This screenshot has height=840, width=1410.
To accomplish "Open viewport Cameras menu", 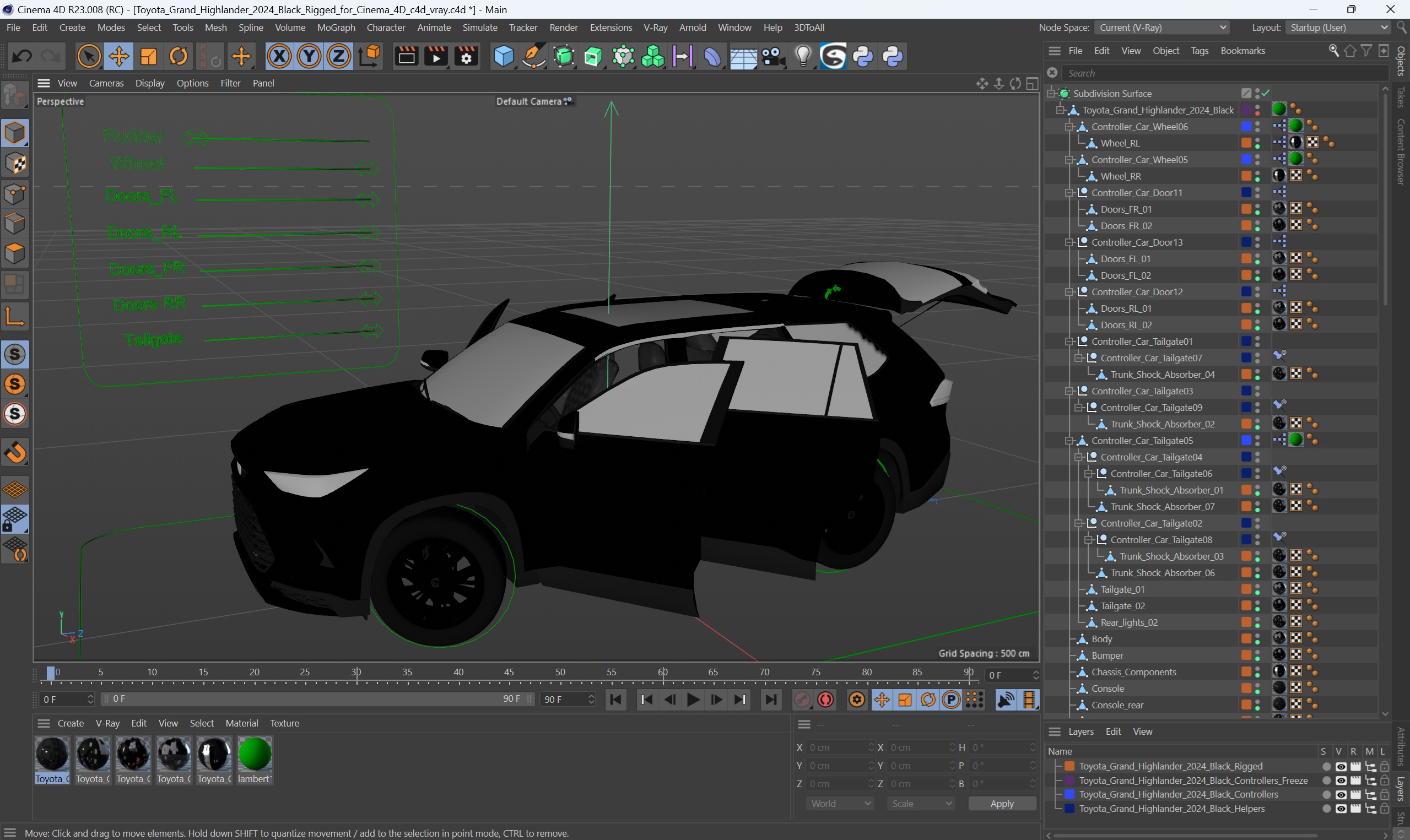I will click(x=106, y=83).
